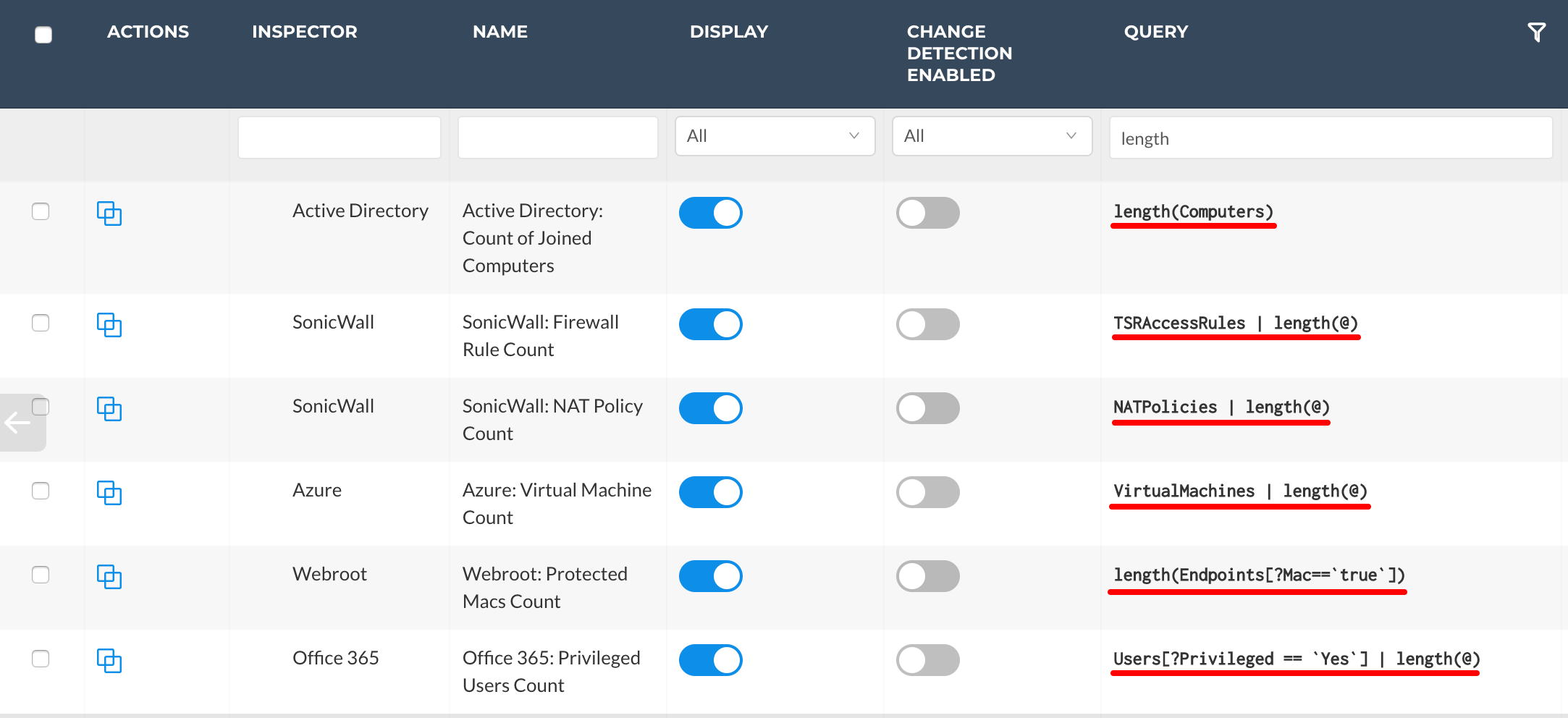1568x718 pixels.
Task: Click the 'Active Directory' inspector cell
Action: (361, 211)
